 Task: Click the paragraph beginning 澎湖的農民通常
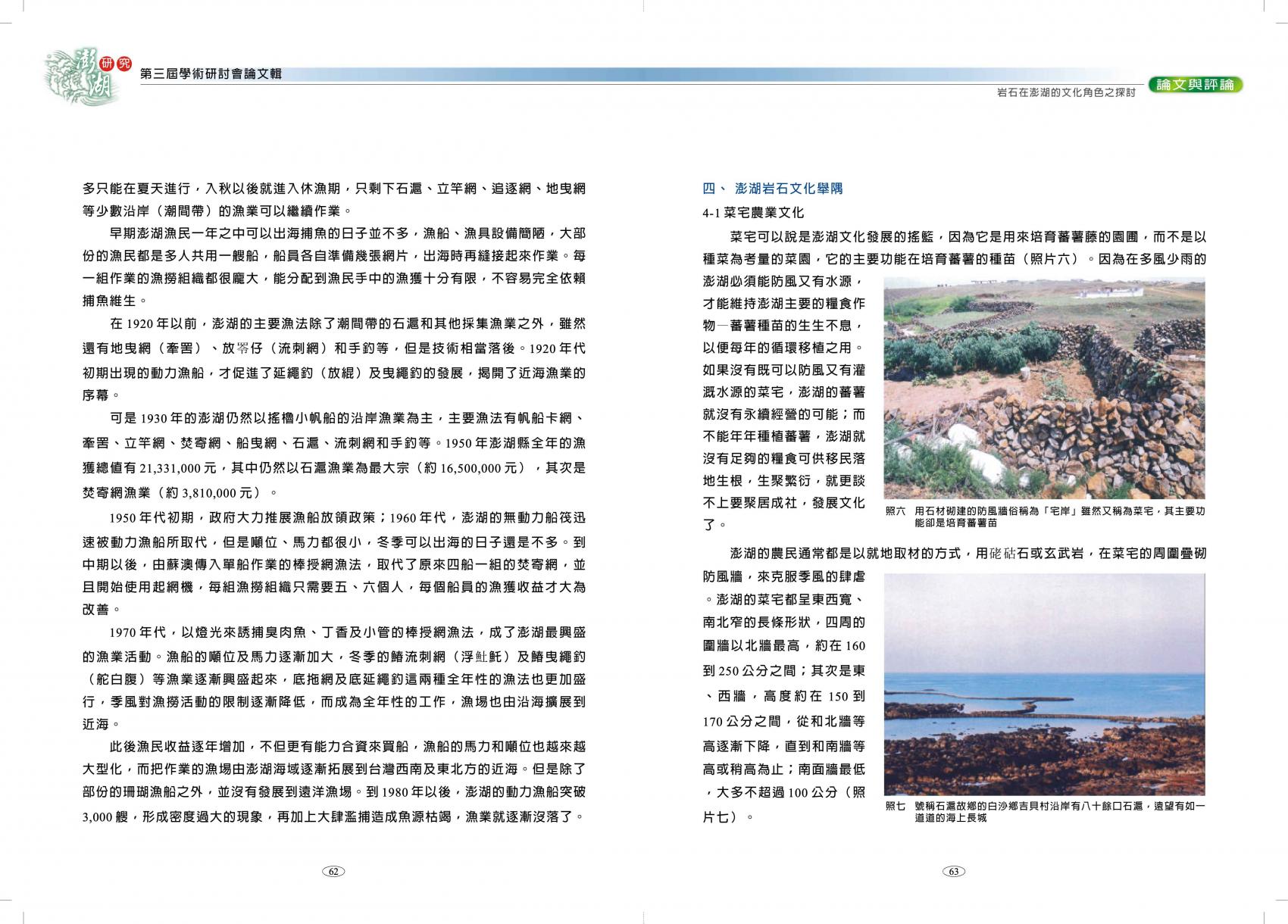point(955,554)
